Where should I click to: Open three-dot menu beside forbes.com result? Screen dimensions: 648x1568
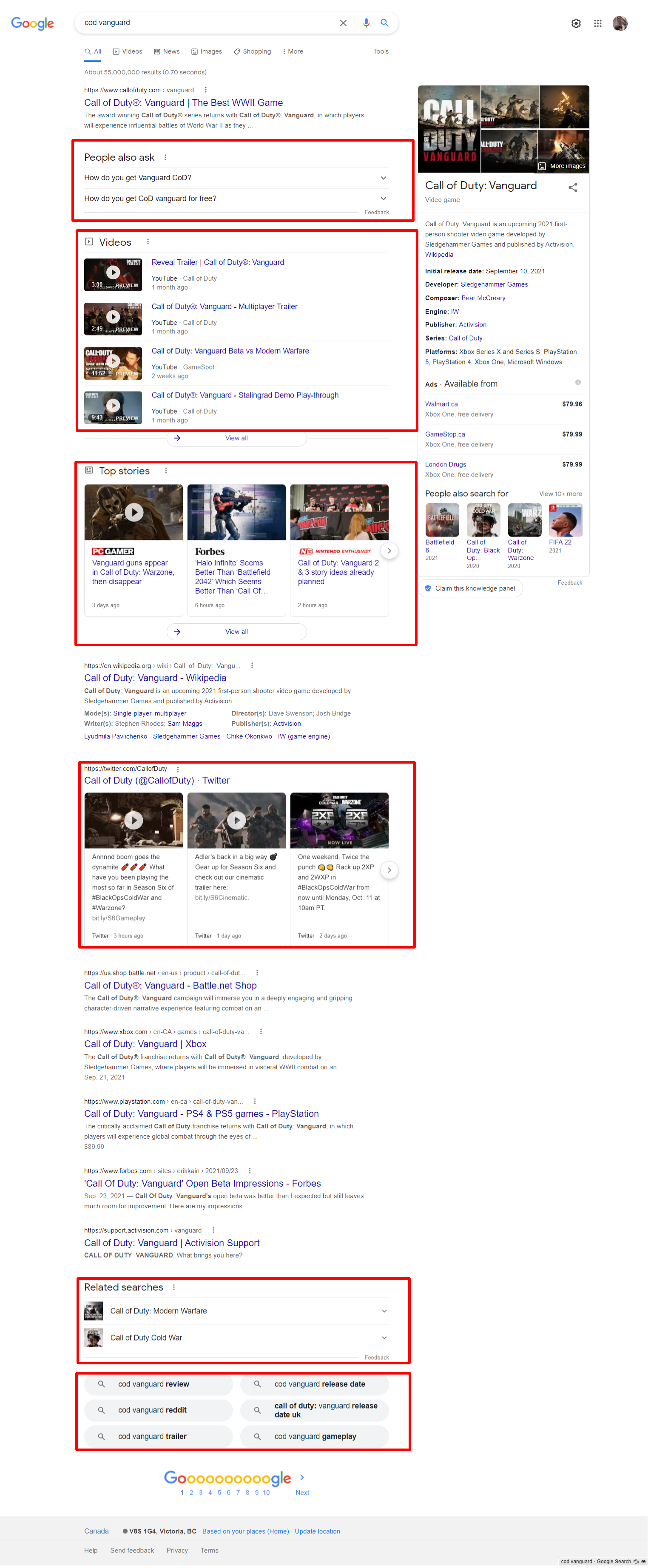tap(250, 1171)
